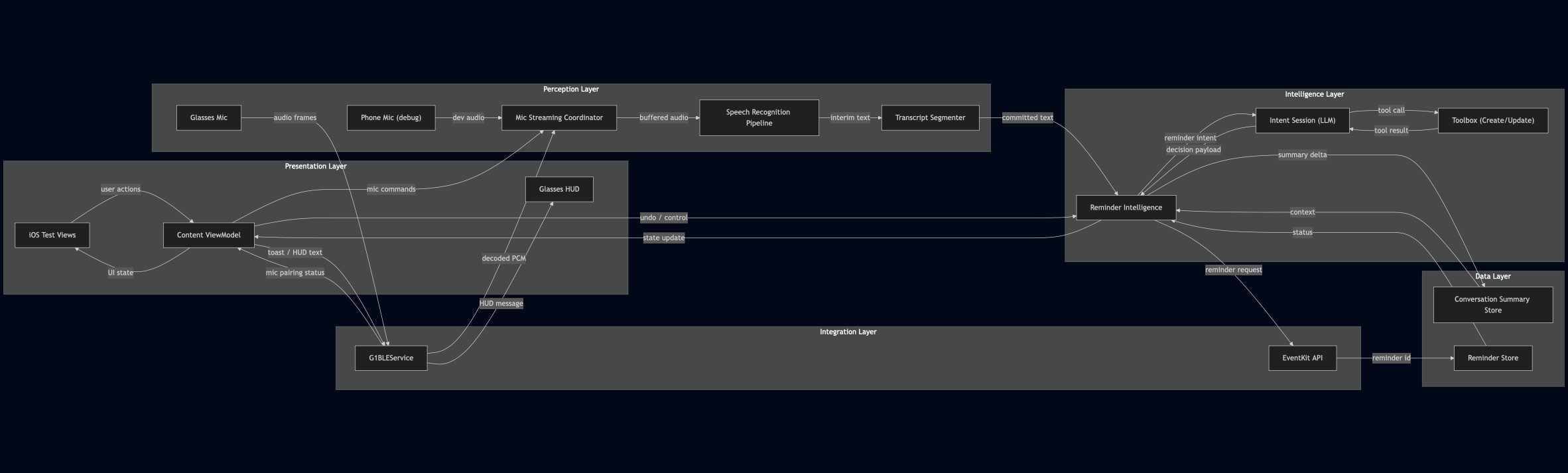This screenshot has height=473, width=1568.
Task: Click the Toolbox (Create/Update) node
Action: [1492, 120]
